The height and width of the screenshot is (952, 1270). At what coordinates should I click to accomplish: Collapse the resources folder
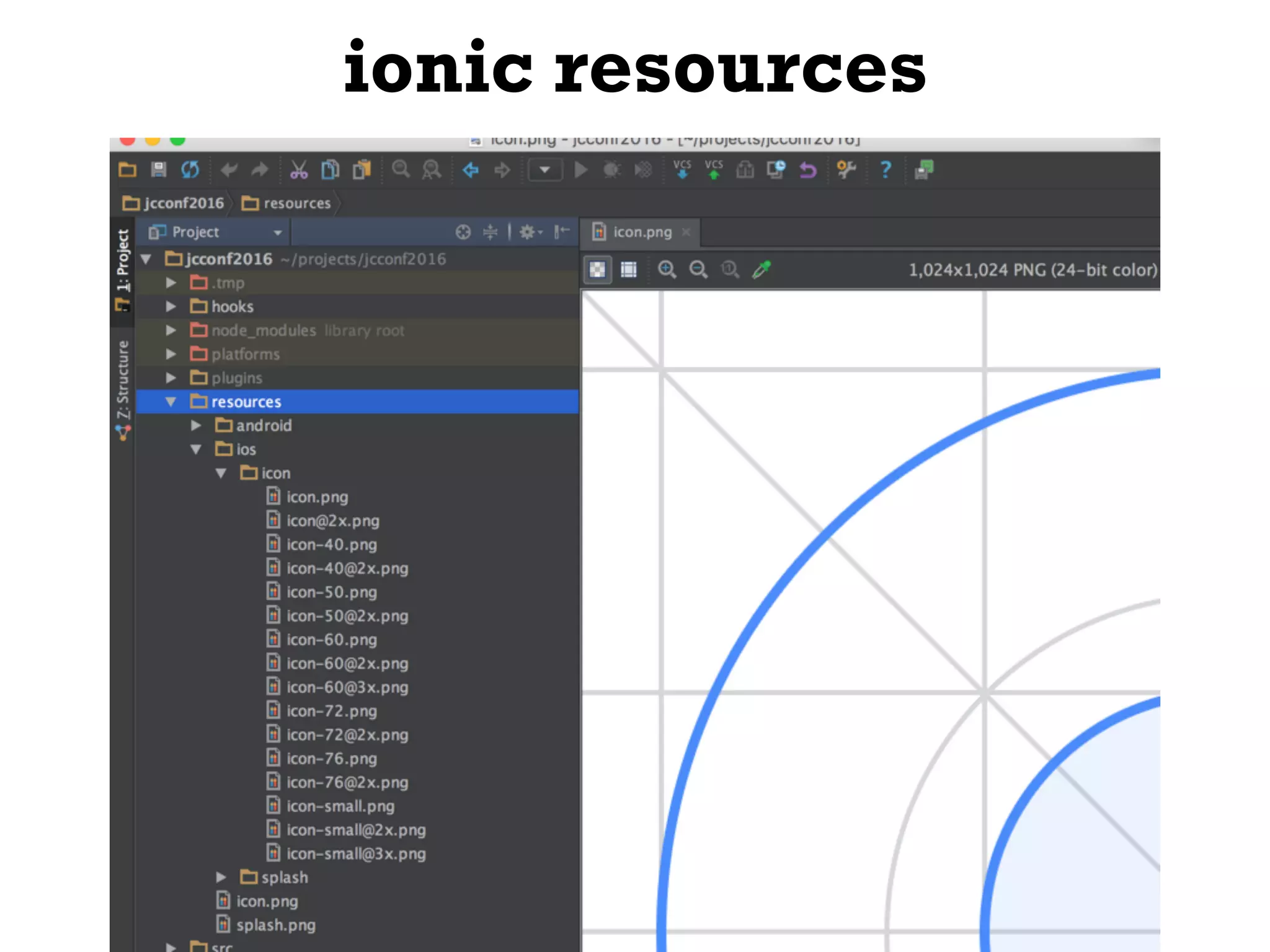pyautogui.click(x=171, y=402)
